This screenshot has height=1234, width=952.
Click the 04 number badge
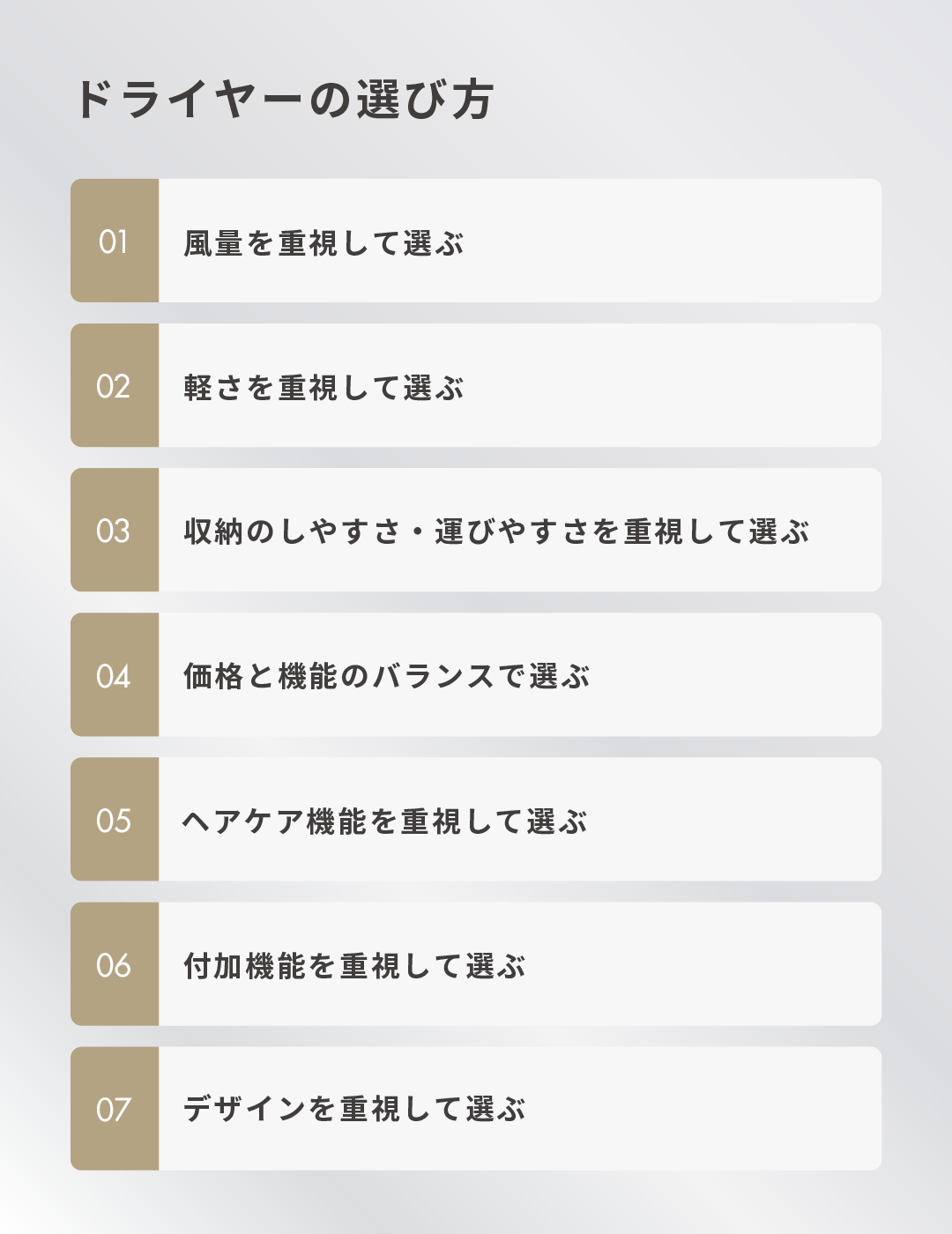(x=114, y=676)
